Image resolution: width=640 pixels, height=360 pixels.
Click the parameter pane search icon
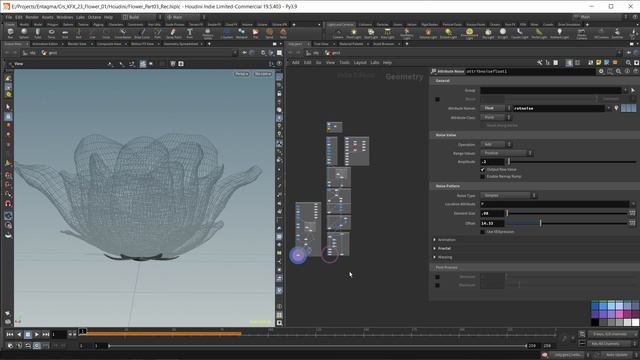click(618, 71)
